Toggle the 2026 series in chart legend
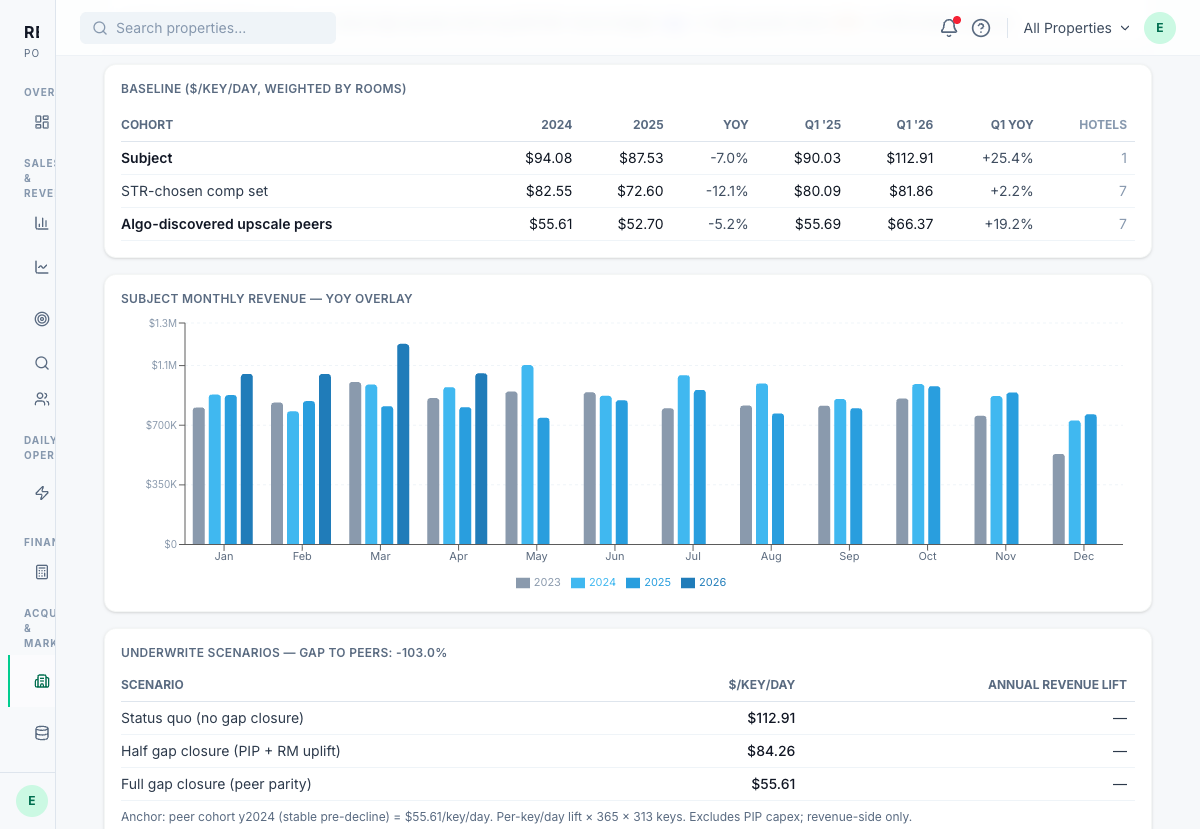 pyautogui.click(x=703, y=583)
